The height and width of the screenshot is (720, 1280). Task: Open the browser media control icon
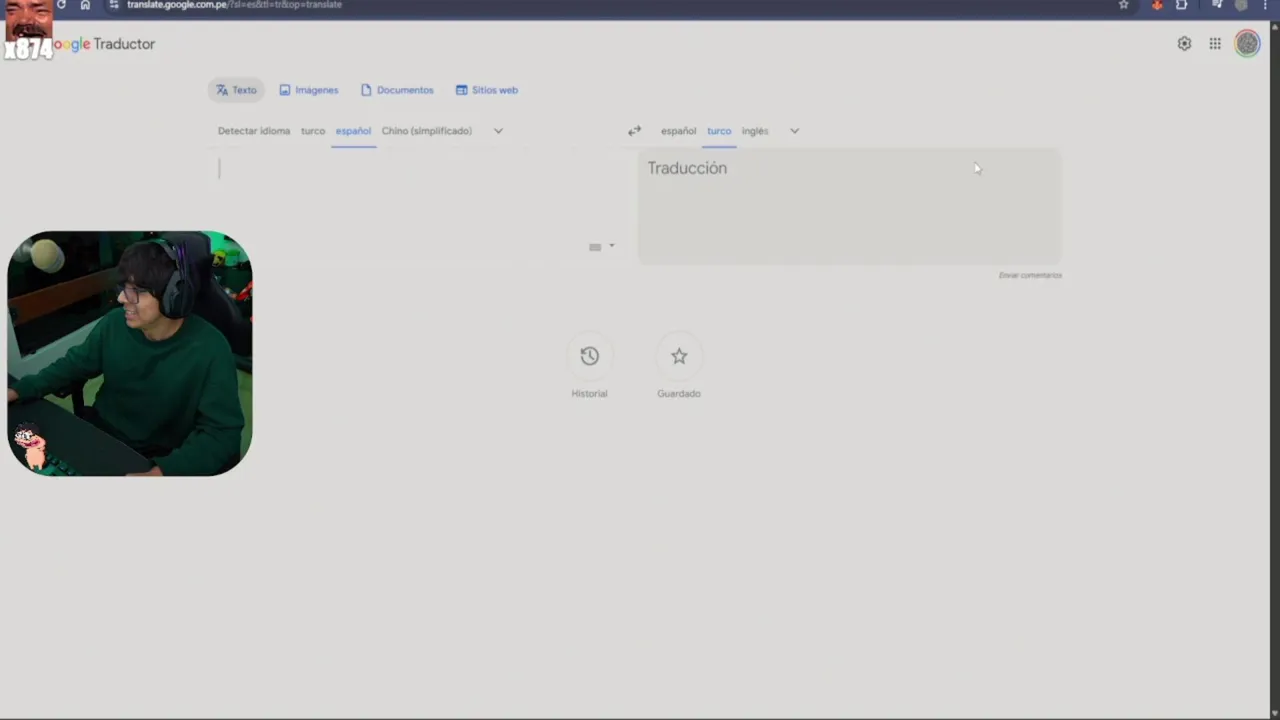point(1217,5)
